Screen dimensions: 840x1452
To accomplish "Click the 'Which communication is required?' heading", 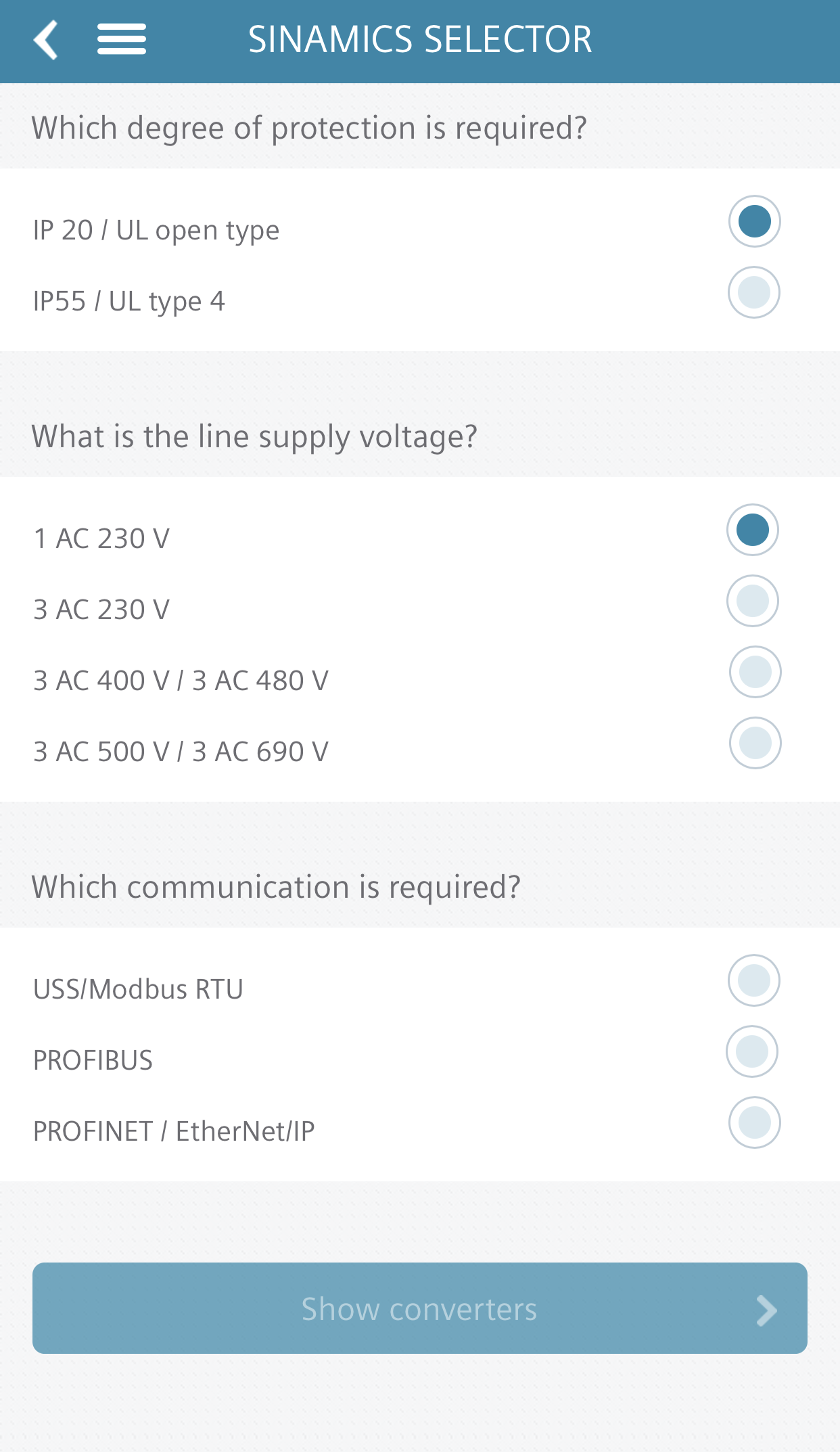I will click(x=276, y=887).
